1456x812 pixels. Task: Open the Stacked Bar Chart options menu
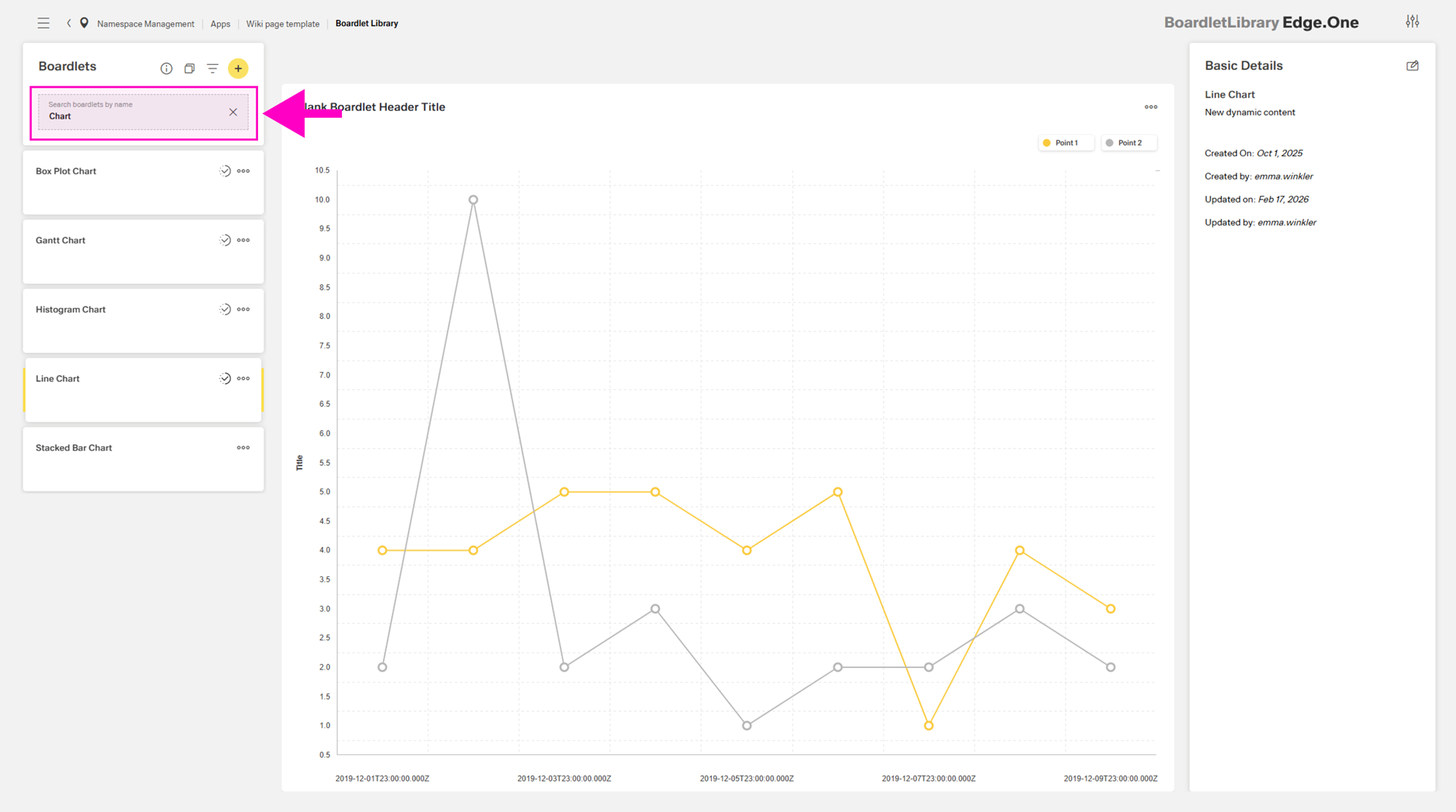coord(243,448)
